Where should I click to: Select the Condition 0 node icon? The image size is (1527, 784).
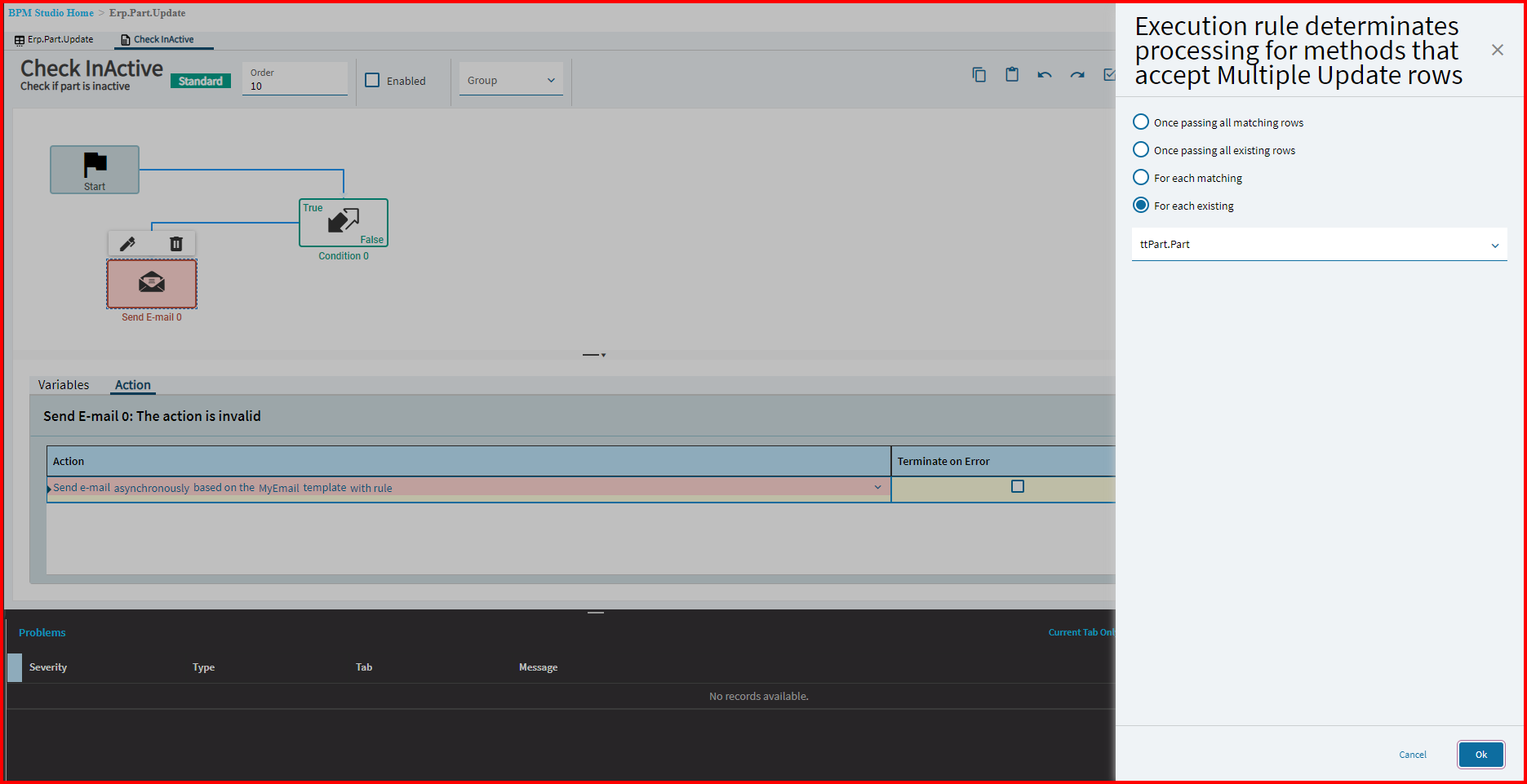344,222
